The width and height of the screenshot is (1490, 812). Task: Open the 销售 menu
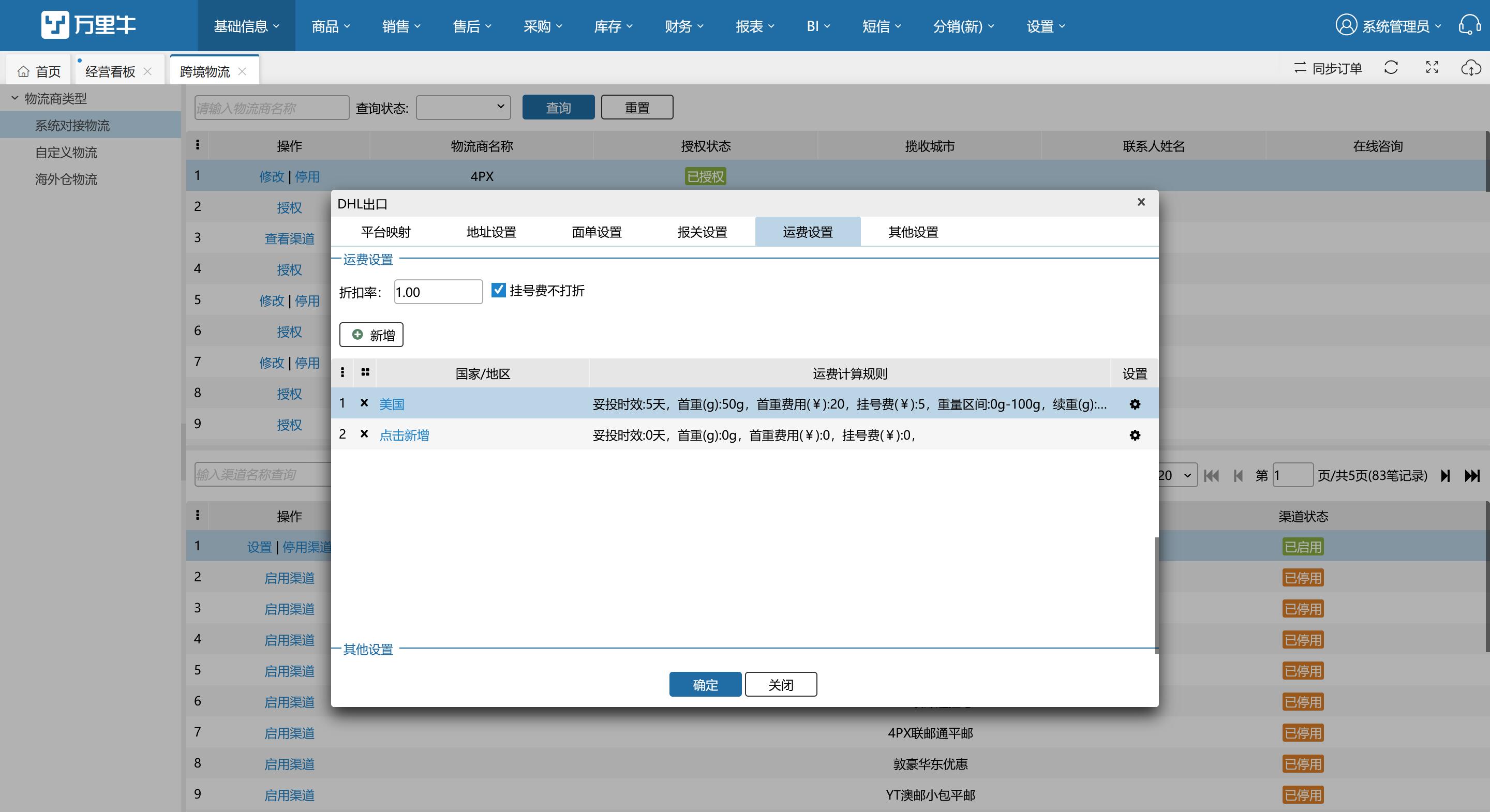pos(401,26)
